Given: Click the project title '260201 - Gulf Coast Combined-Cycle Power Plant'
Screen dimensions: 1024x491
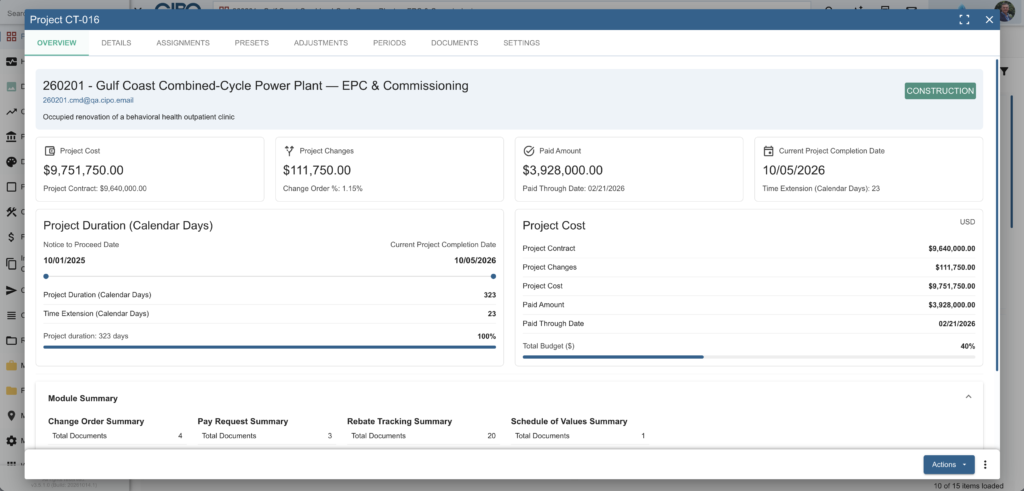Looking at the screenshot, I should pyautogui.click(x=255, y=86).
